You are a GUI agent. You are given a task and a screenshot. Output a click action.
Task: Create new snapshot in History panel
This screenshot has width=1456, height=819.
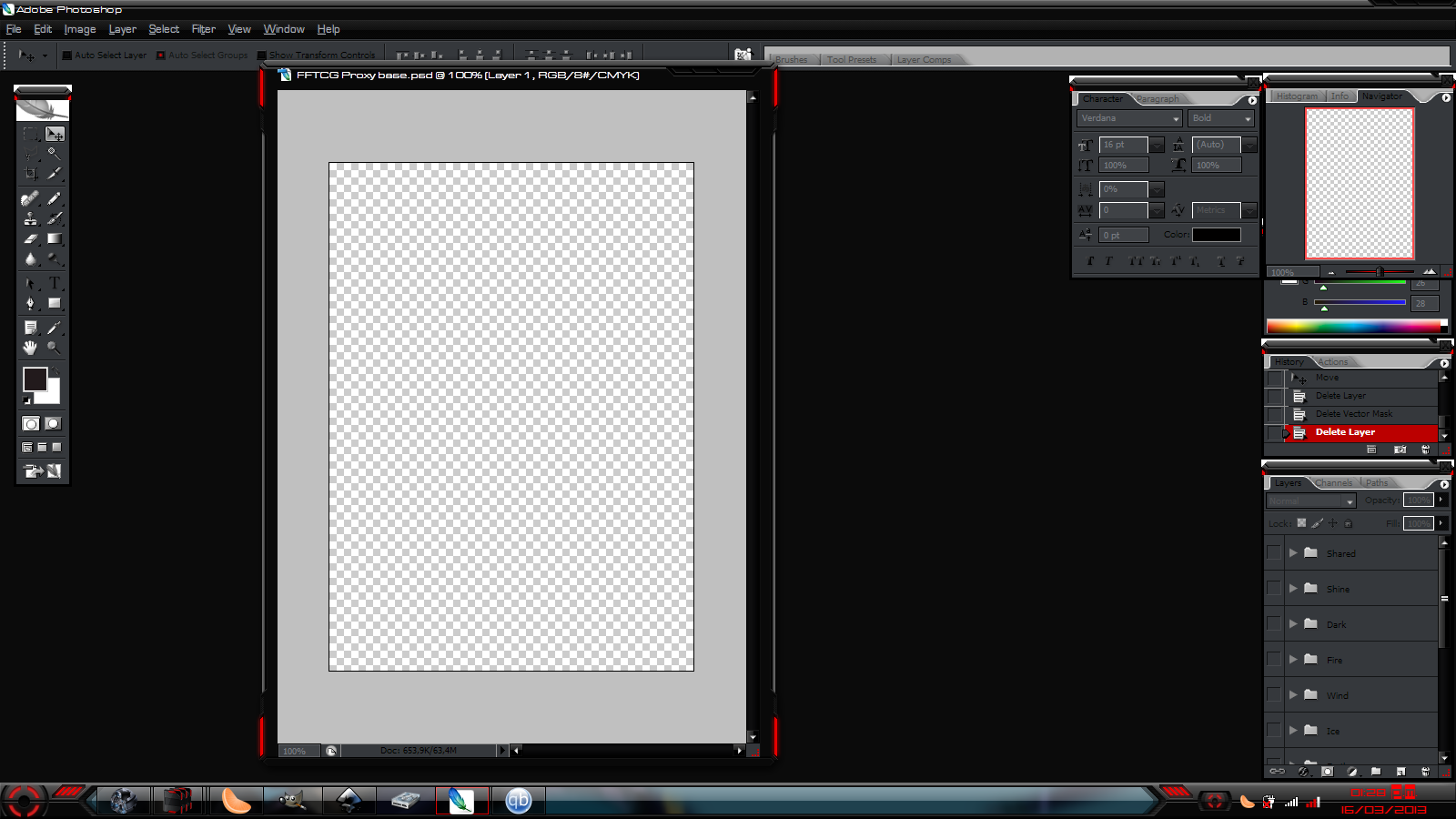(1400, 450)
